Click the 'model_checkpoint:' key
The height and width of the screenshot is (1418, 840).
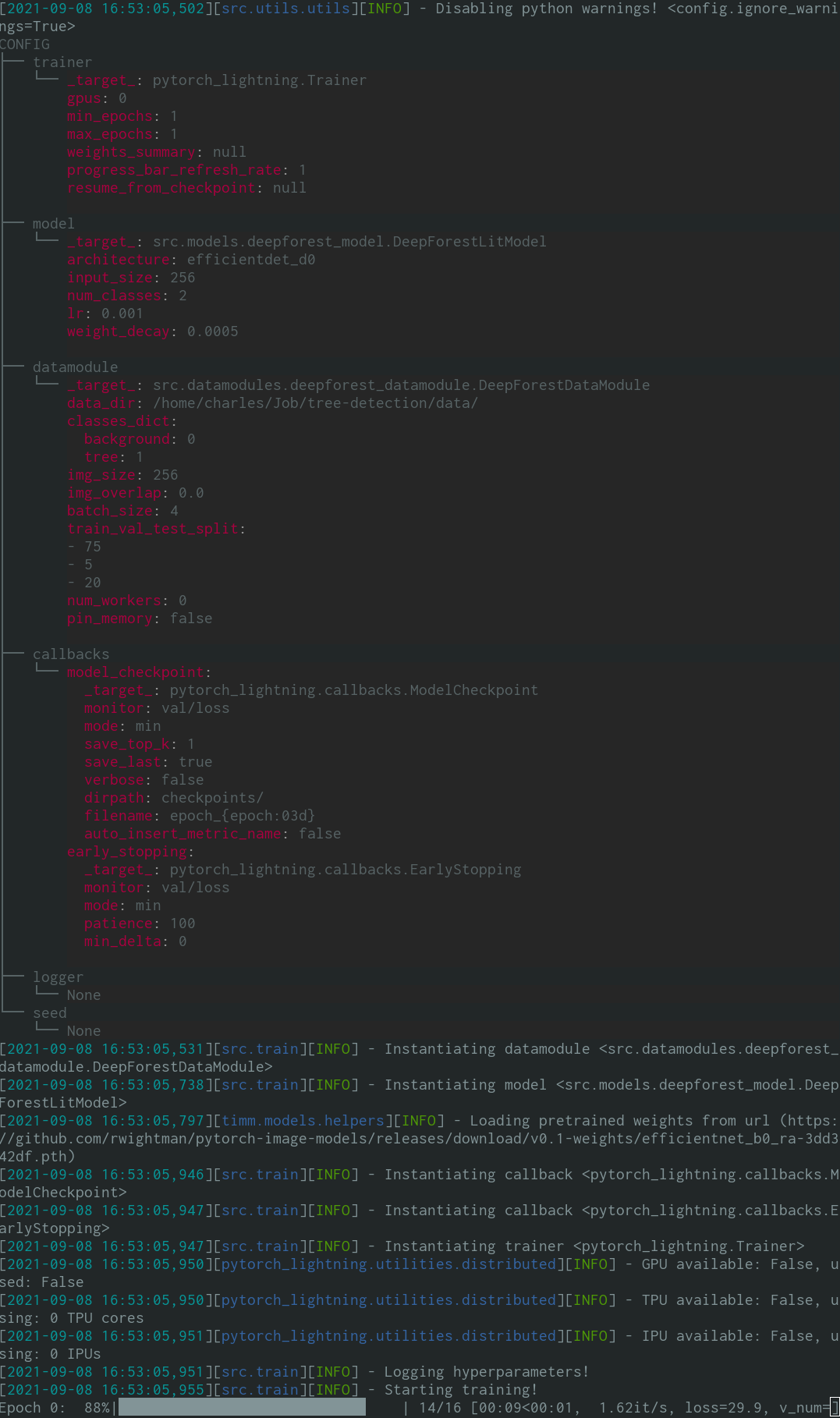(140, 672)
